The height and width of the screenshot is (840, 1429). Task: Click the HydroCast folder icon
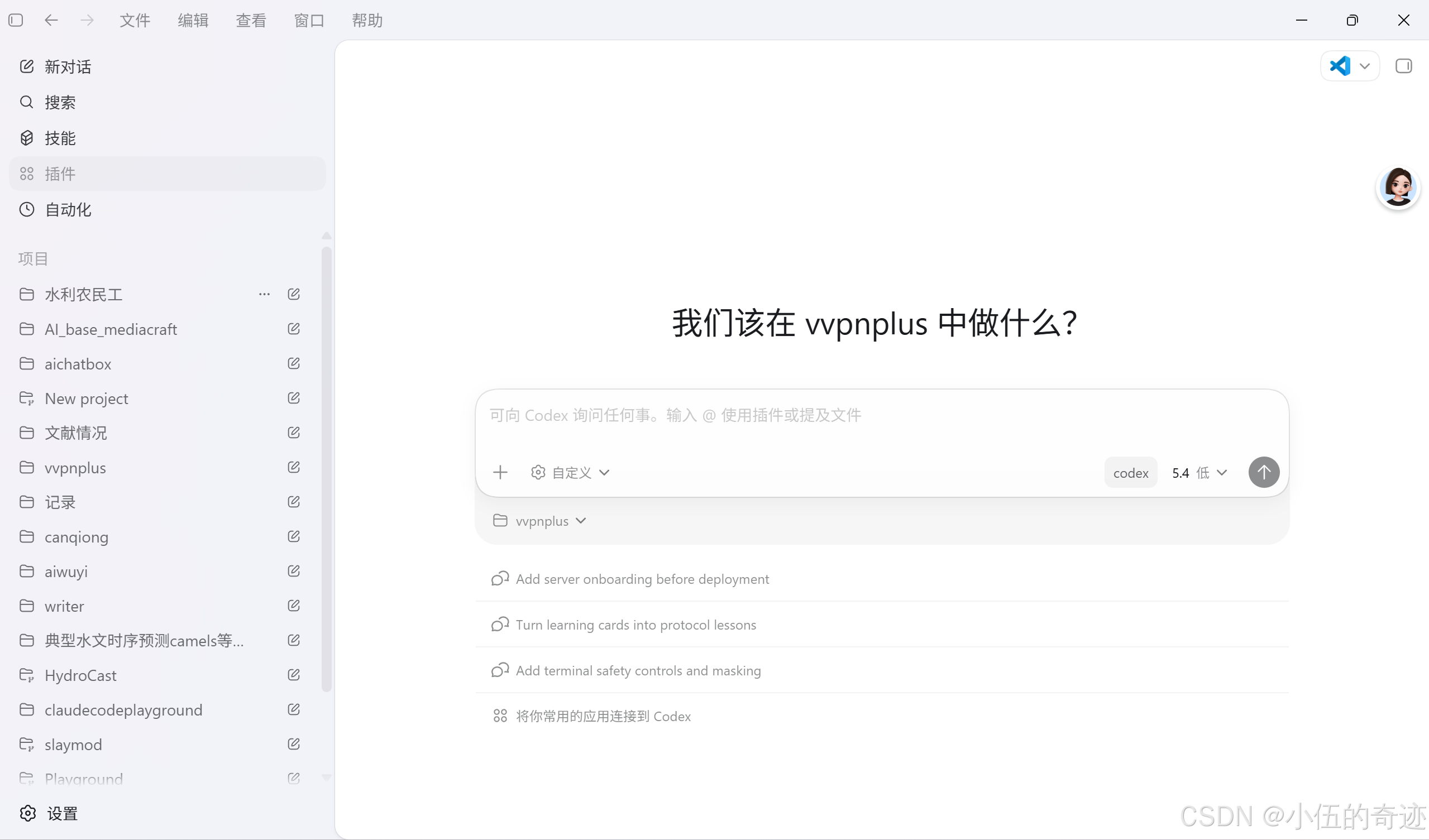[x=27, y=675]
